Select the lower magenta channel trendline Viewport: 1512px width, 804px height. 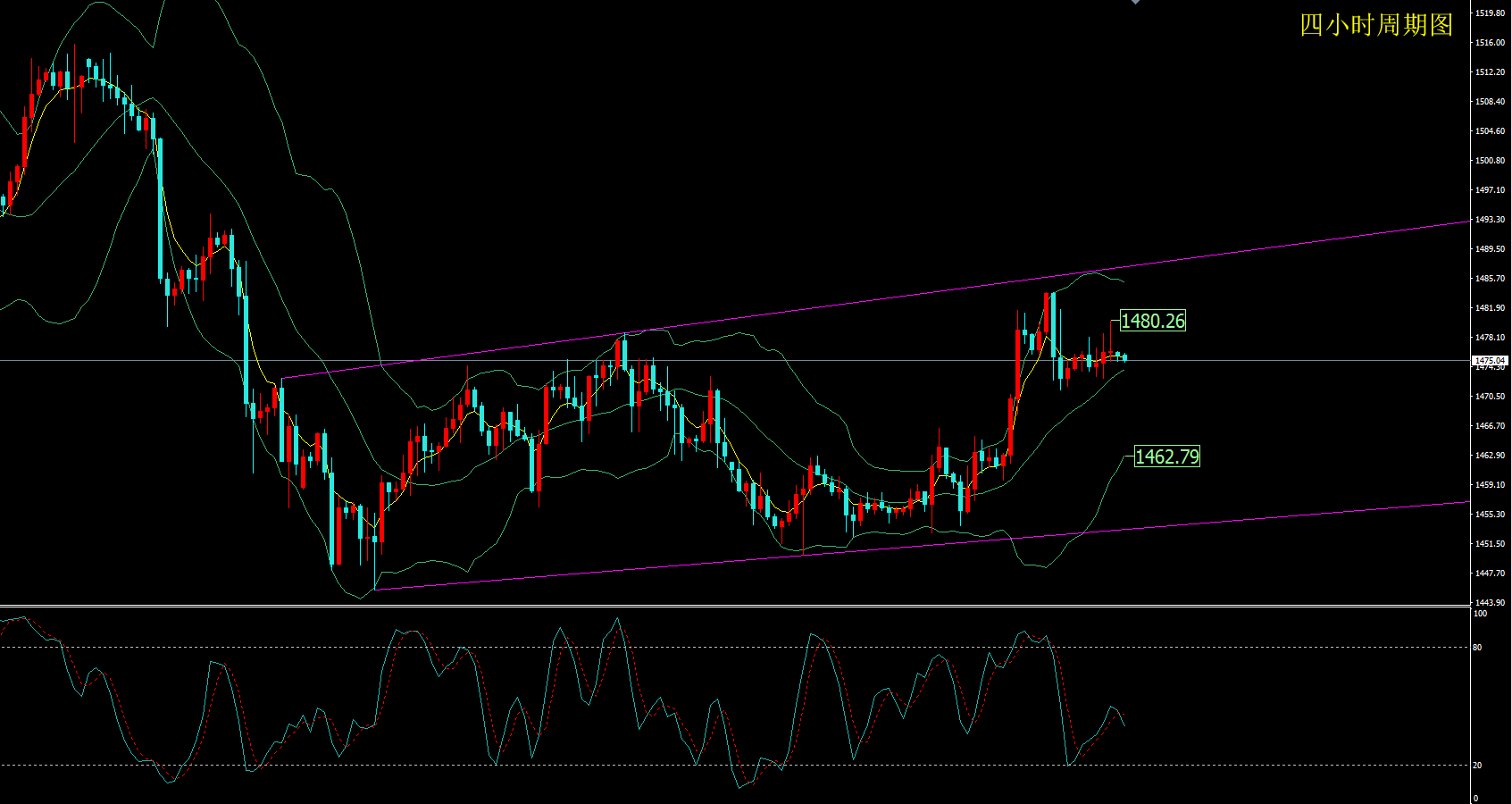click(x=922, y=546)
